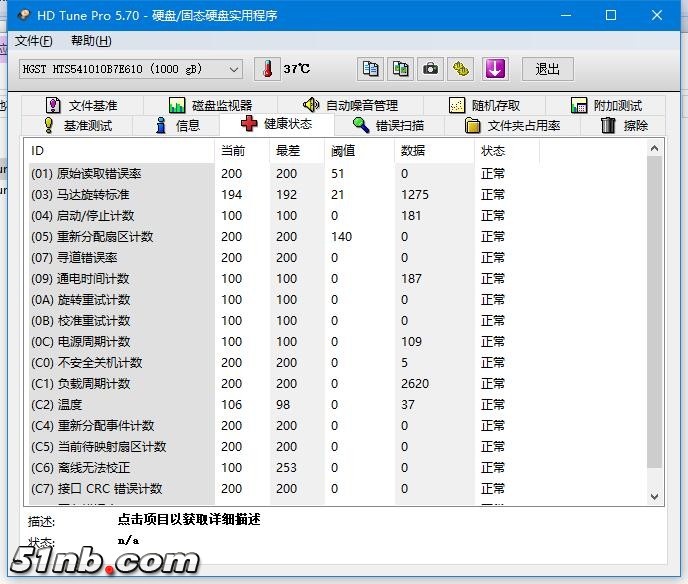Open the 文件(F) menu
688x584 pixels.
pyautogui.click(x=33, y=41)
